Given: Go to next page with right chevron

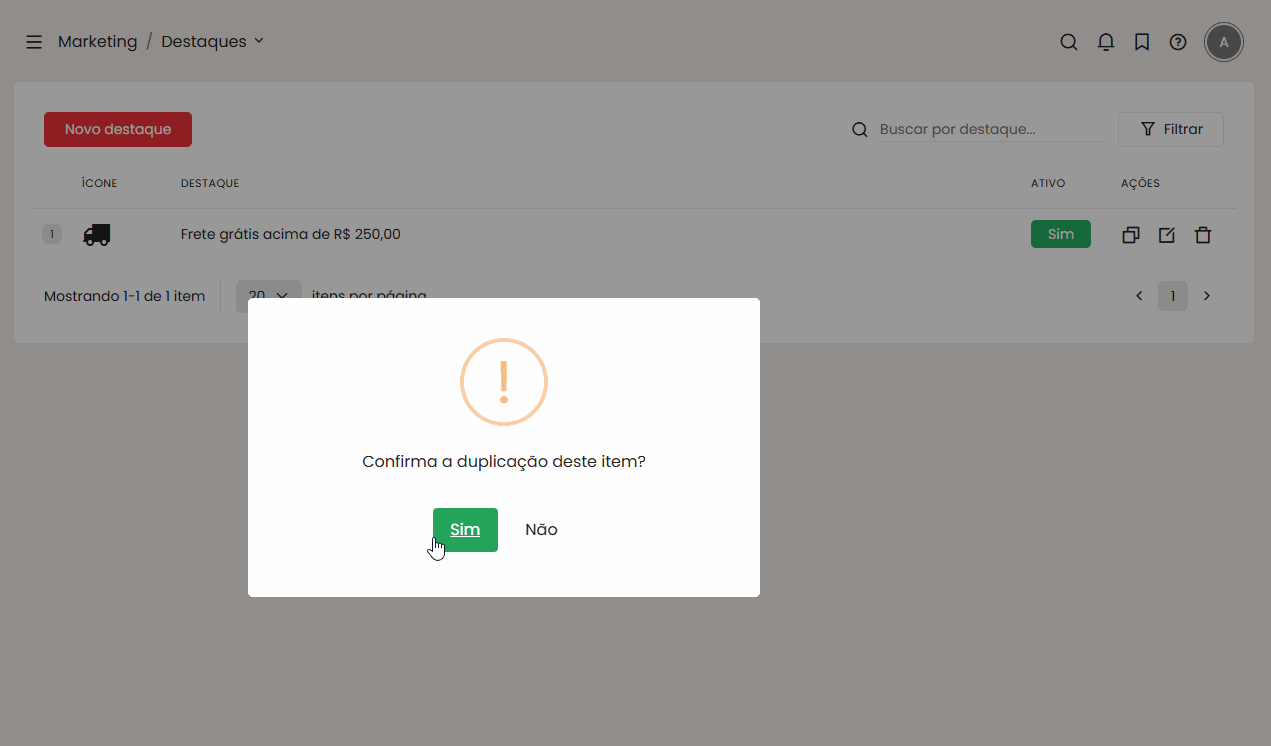Looking at the screenshot, I should 1206,296.
